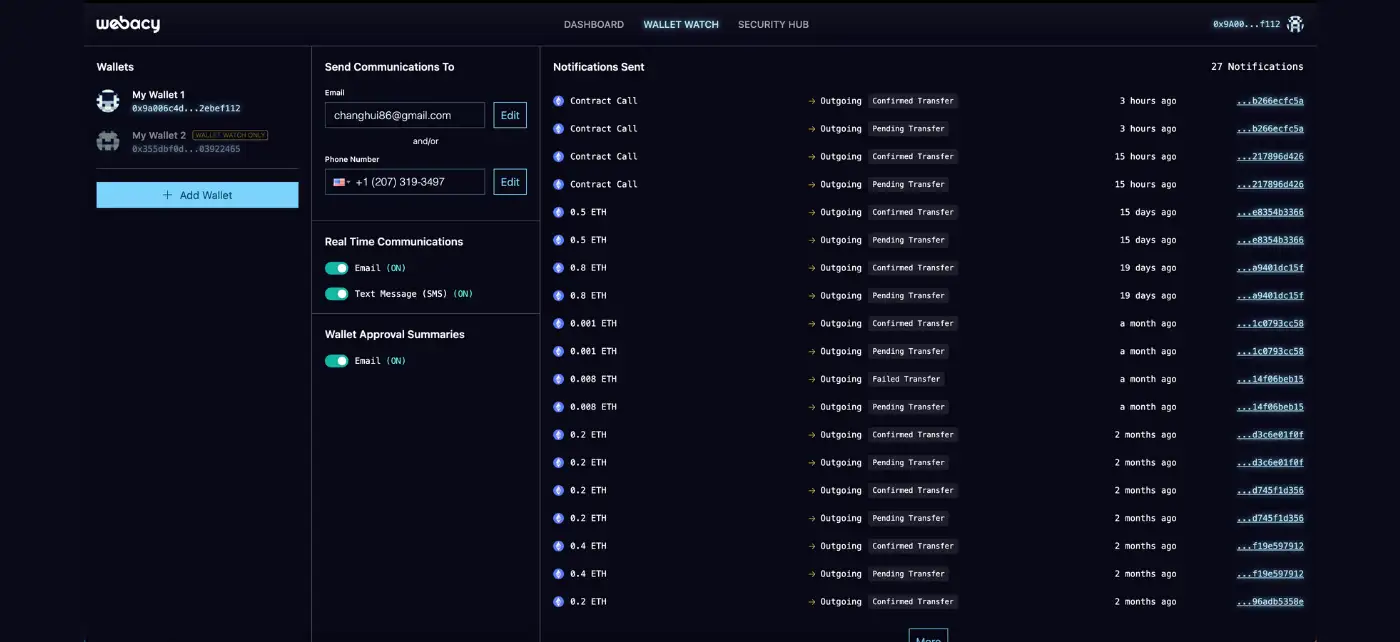Open the Dashboard tab
The height and width of the screenshot is (642, 1400).
(593, 24)
